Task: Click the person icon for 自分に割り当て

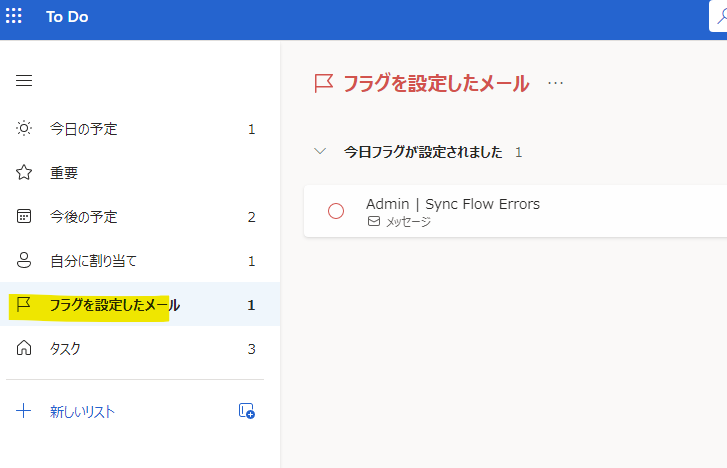Action: pos(24,260)
